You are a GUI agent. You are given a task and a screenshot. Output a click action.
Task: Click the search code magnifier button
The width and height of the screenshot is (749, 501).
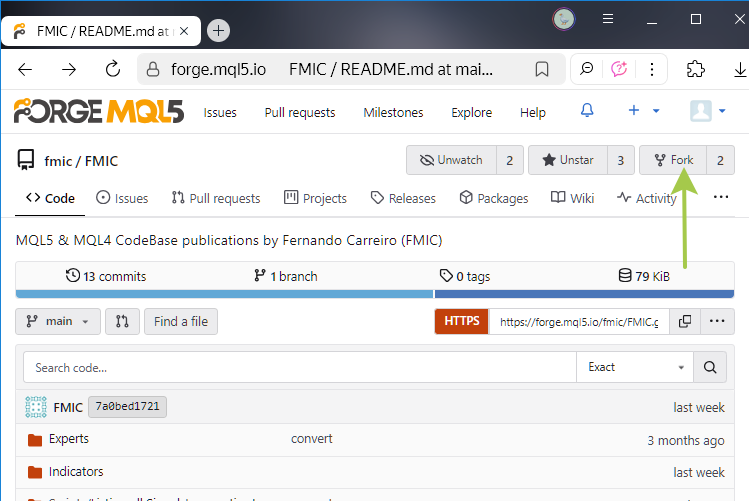coord(710,367)
